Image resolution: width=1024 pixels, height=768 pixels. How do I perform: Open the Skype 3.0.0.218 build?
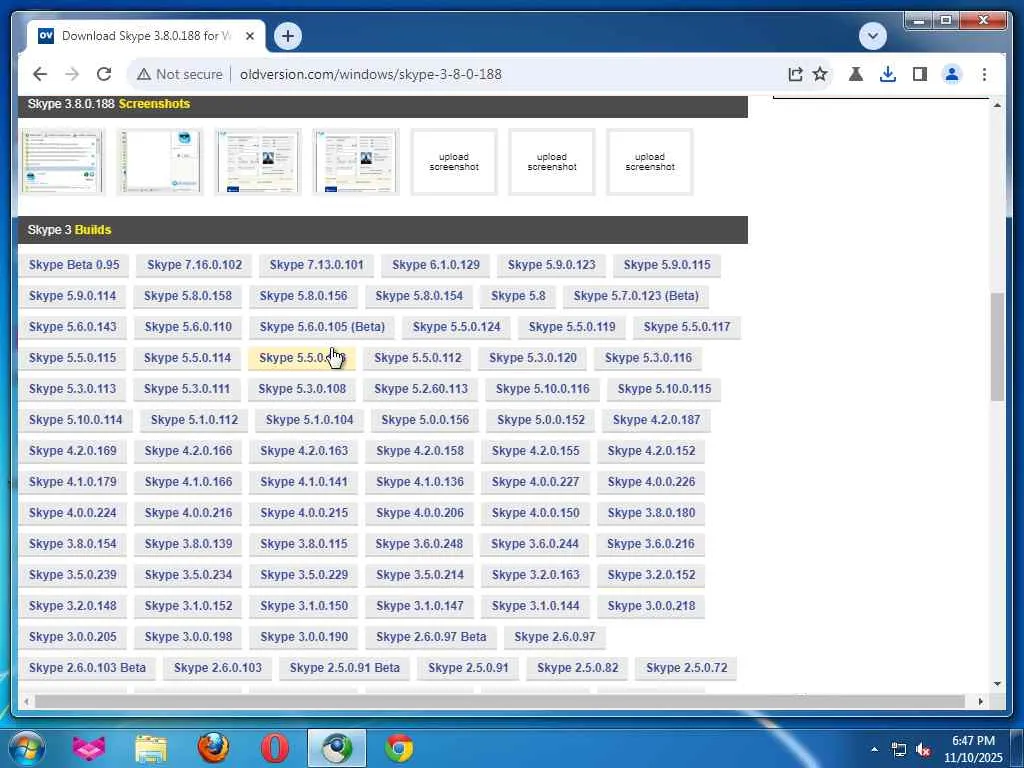tap(651, 606)
